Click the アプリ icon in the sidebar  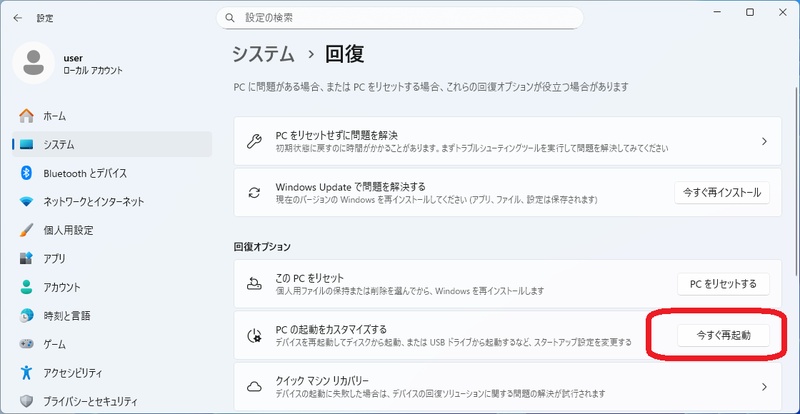click(x=27, y=258)
